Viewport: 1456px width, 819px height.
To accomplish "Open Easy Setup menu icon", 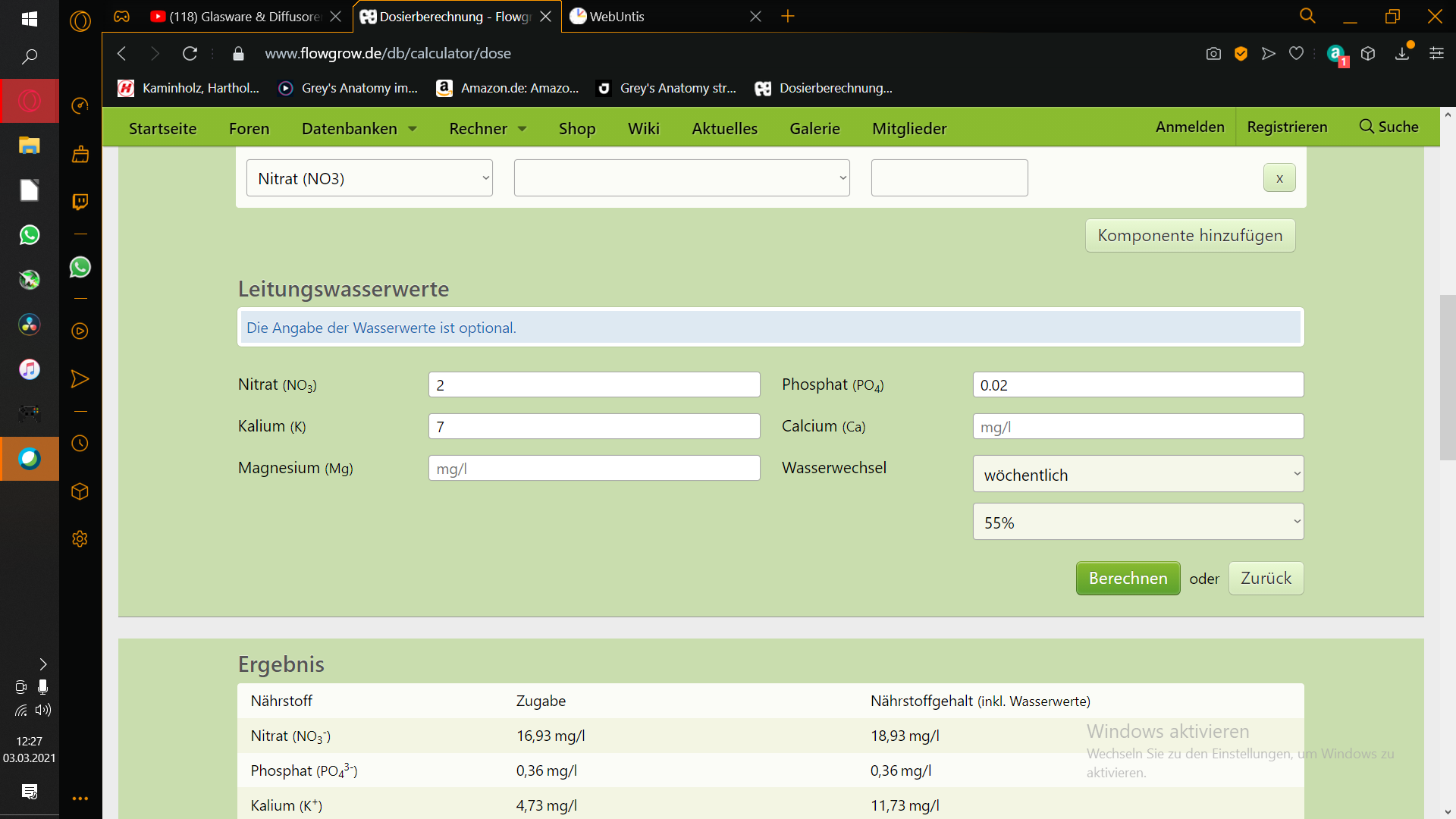I will pos(1436,53).
